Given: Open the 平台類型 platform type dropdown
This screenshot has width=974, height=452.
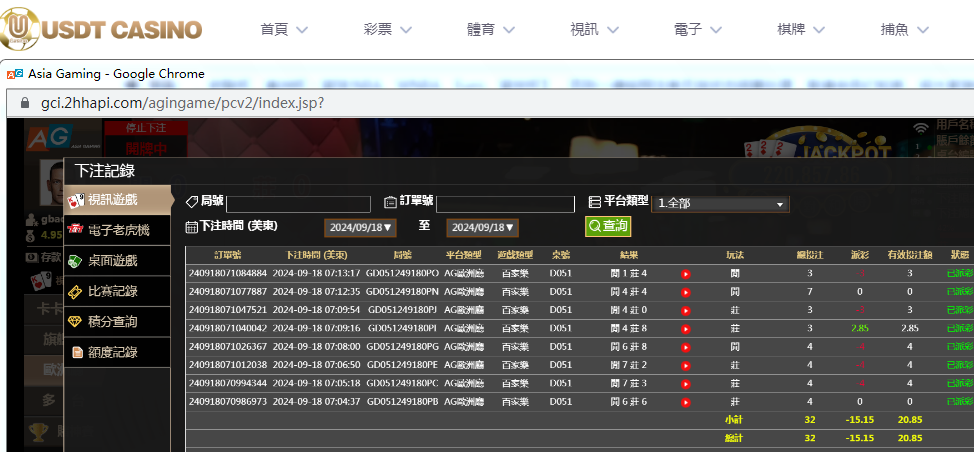Looking at the screenshot, I should [720, 204].
